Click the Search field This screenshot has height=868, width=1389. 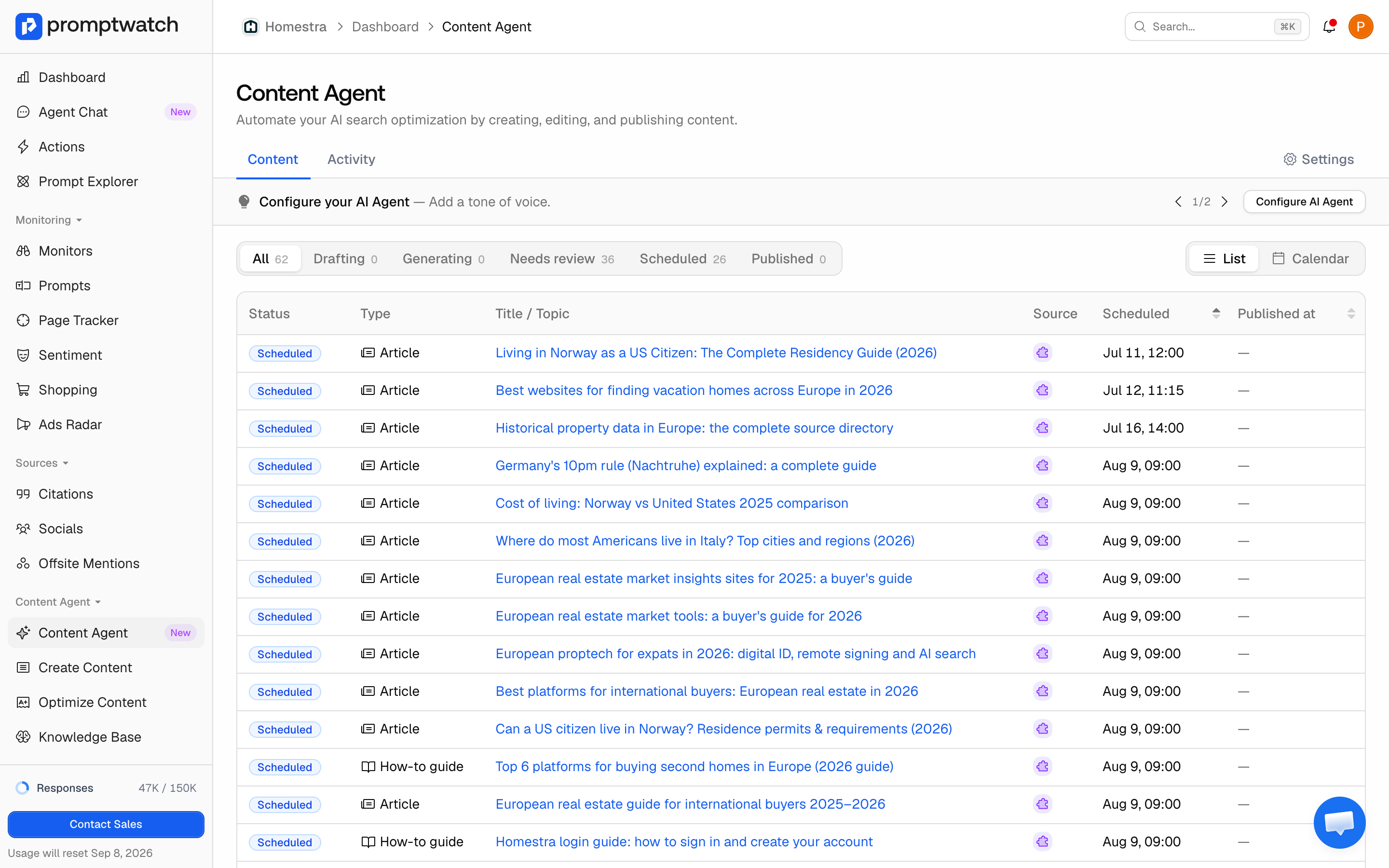[1217, 27]
